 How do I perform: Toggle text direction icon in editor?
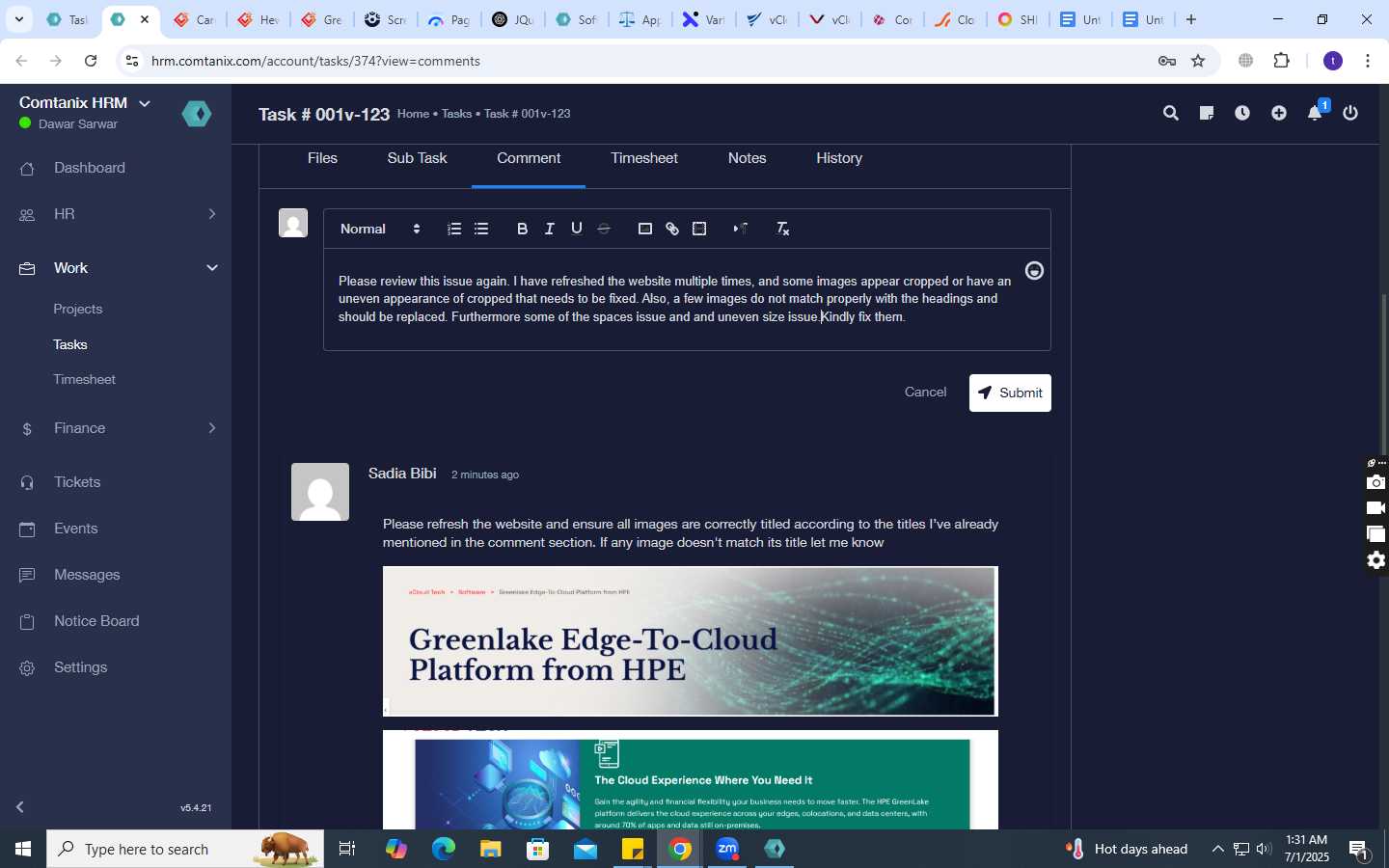pos(741,229)
